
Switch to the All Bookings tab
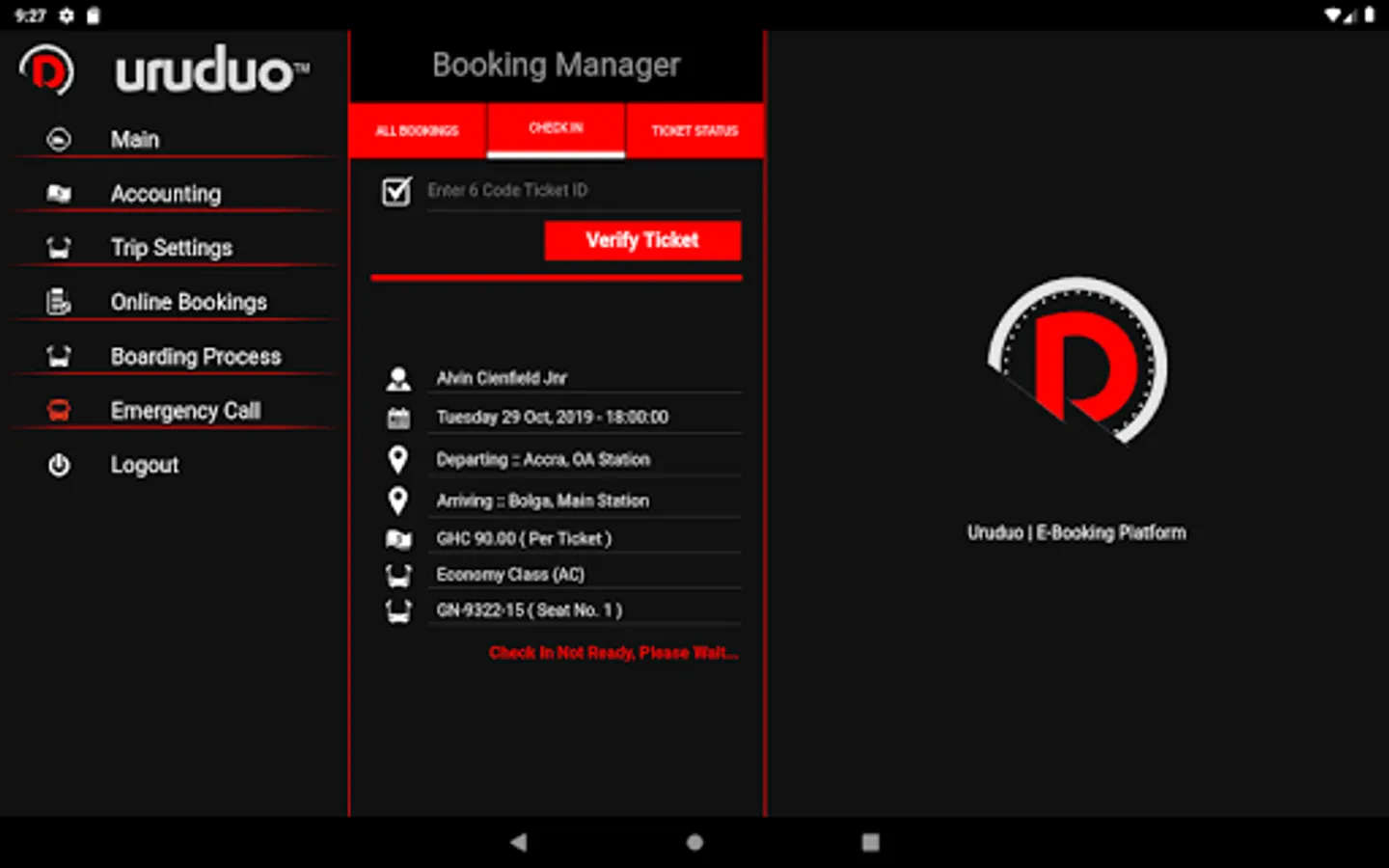click(418, 130)
